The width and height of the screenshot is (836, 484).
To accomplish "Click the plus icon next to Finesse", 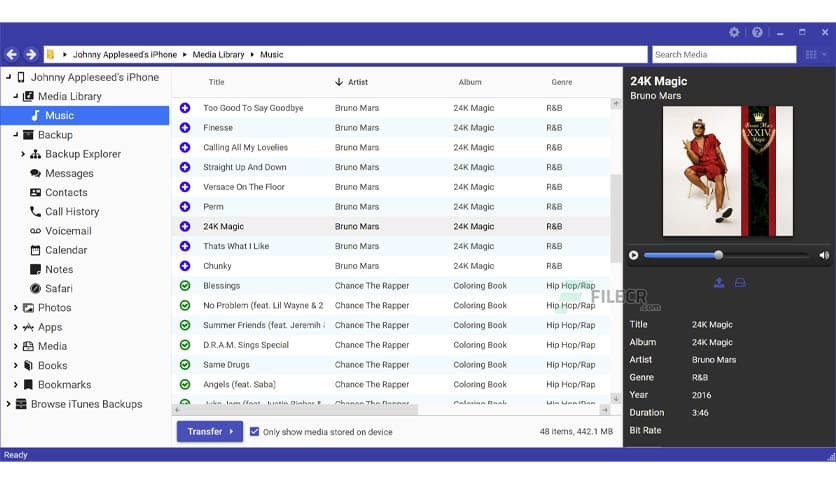I will click(185, 127).
